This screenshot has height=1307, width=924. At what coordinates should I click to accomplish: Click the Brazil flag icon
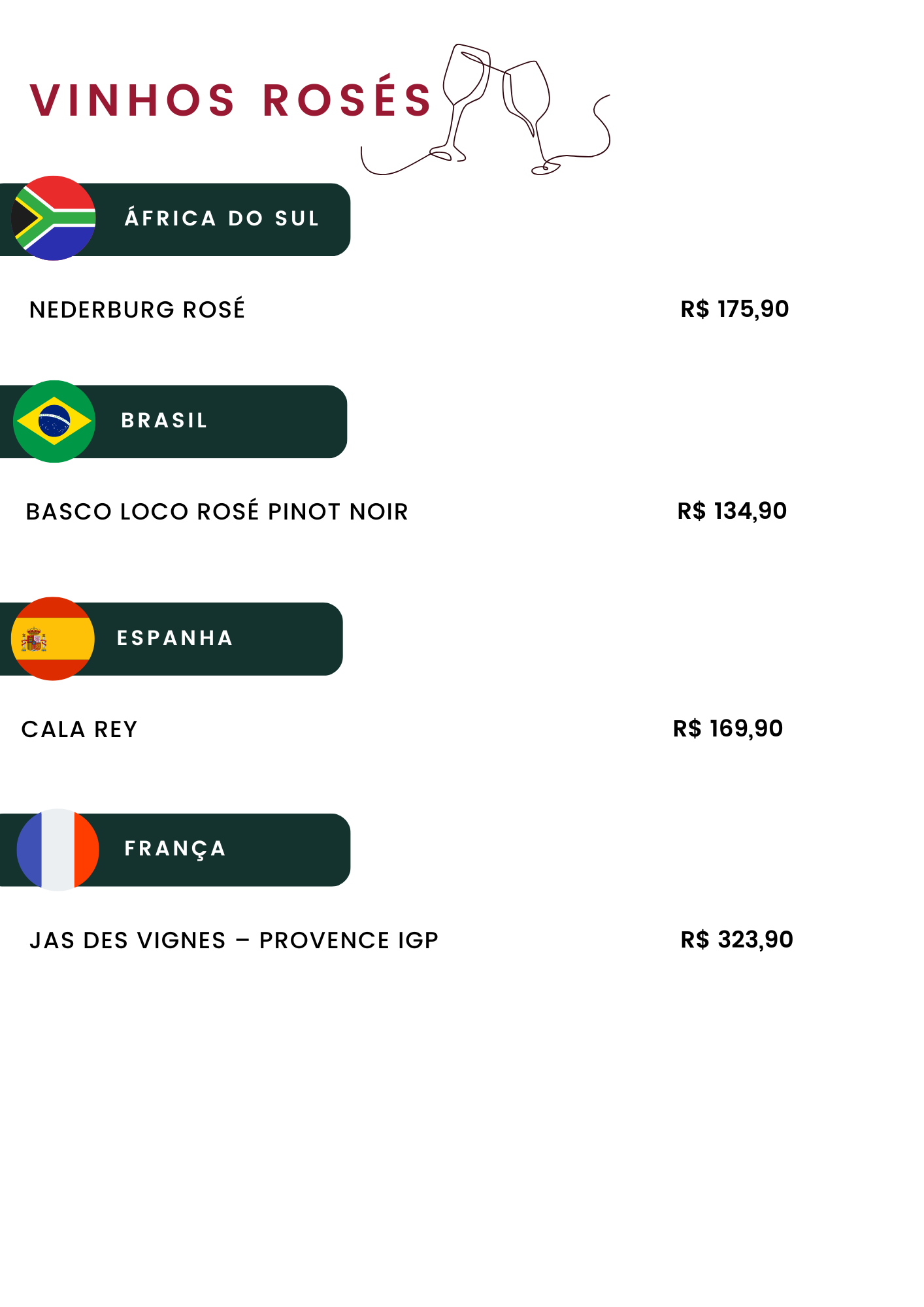[x=54, y=422]
